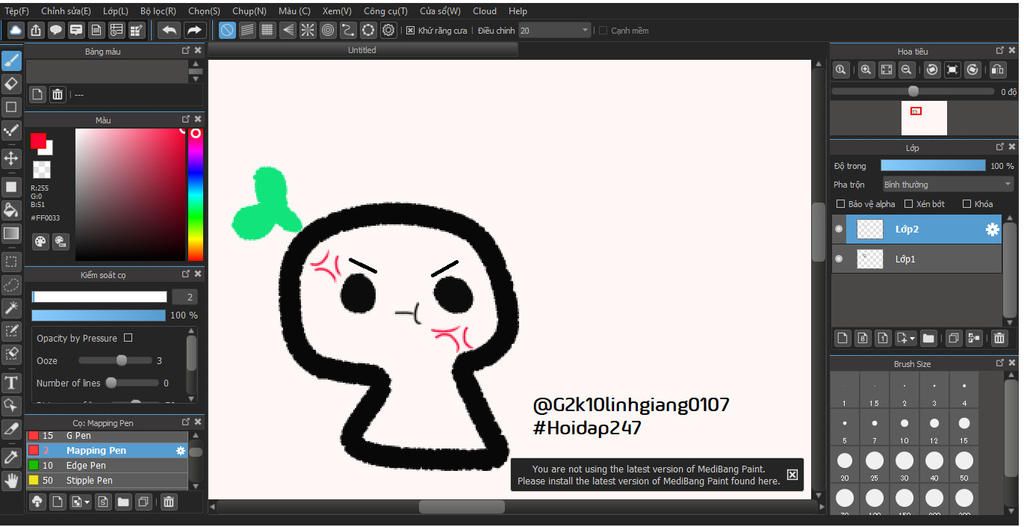Turn off snap with the blue circle icon
1024x527 pixels.
point(227,30)
